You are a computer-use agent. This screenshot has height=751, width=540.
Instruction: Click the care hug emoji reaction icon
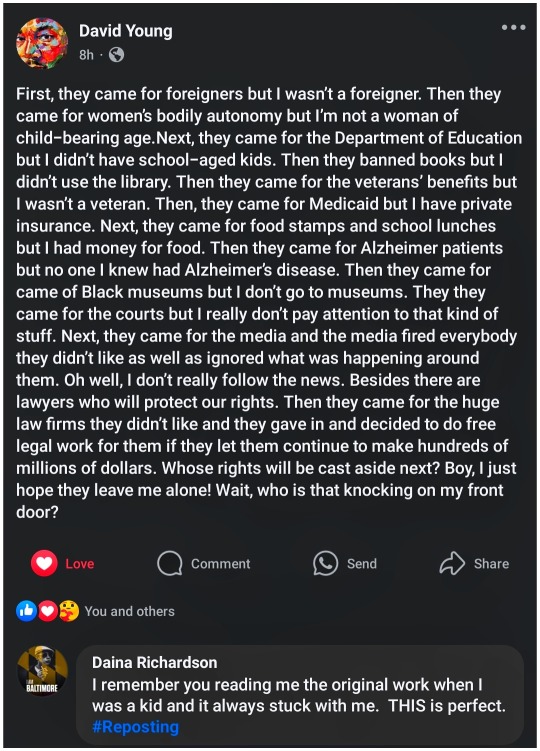coord(69,611)
